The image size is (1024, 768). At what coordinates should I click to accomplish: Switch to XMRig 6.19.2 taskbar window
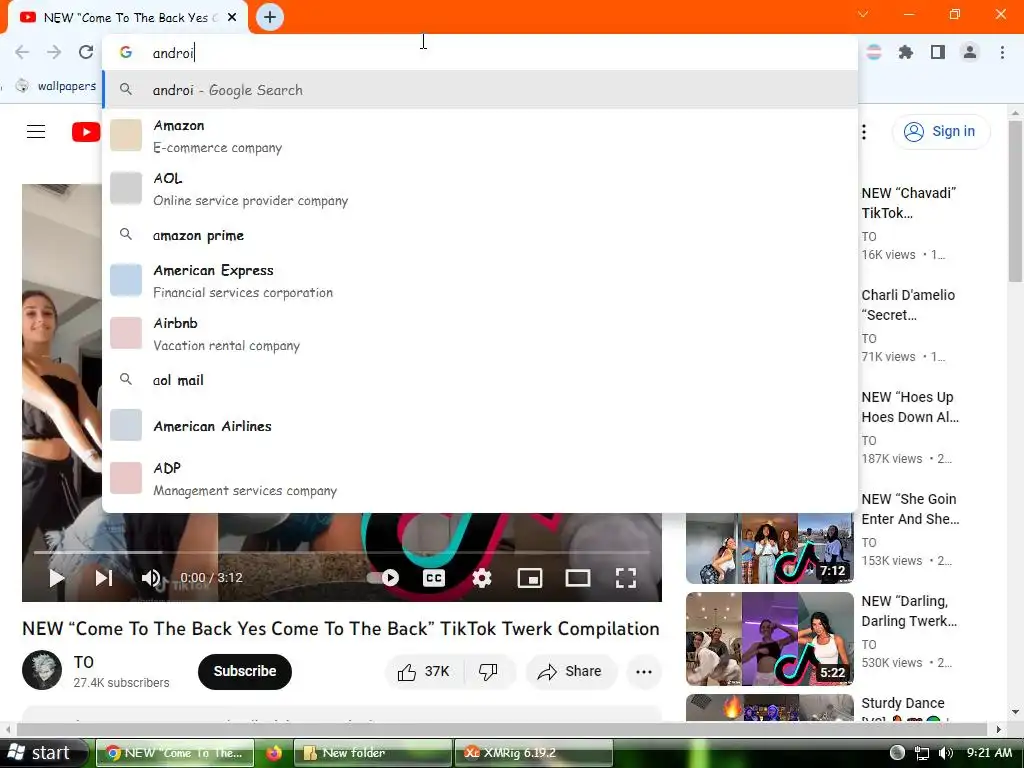pos(534,753)
